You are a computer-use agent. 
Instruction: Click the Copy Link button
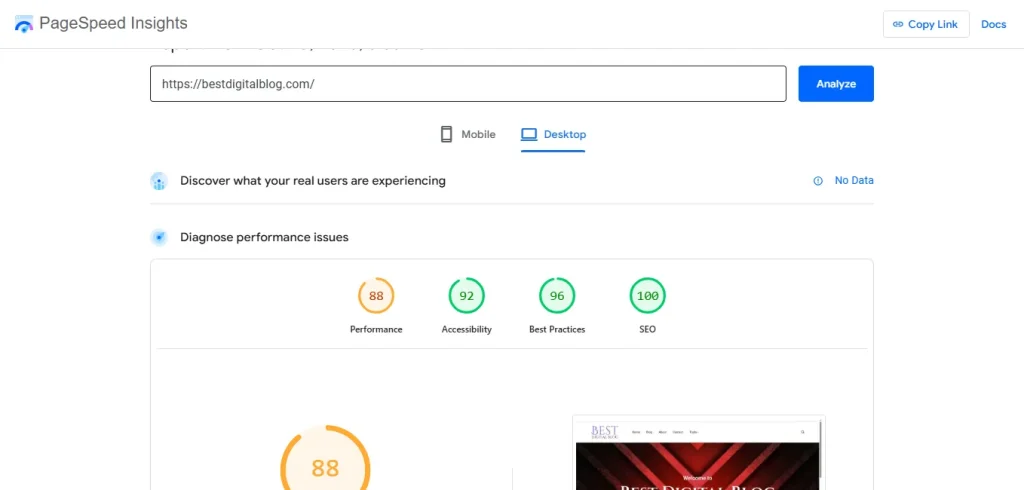pyautogui.click(x=926, y=24)
